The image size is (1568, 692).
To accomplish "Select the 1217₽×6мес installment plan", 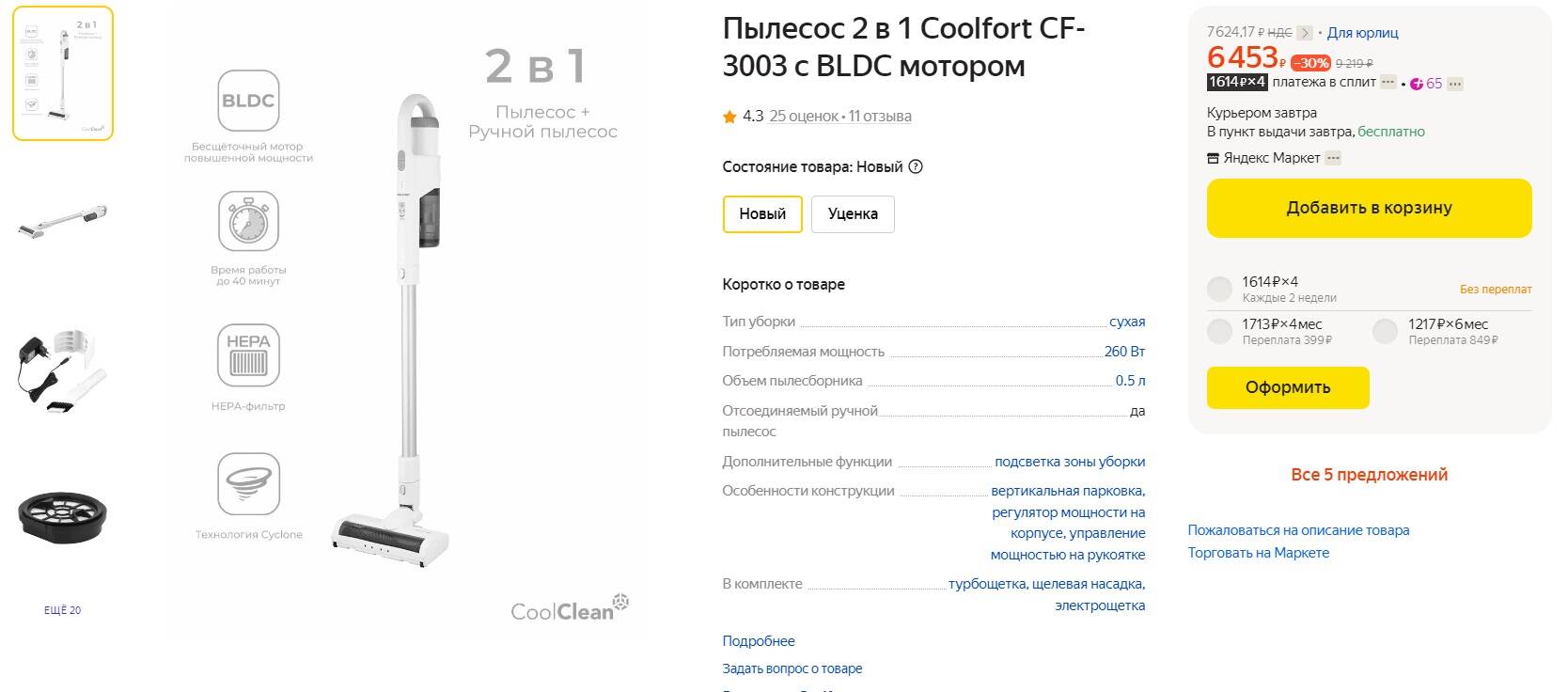I will click(1385, 331).
